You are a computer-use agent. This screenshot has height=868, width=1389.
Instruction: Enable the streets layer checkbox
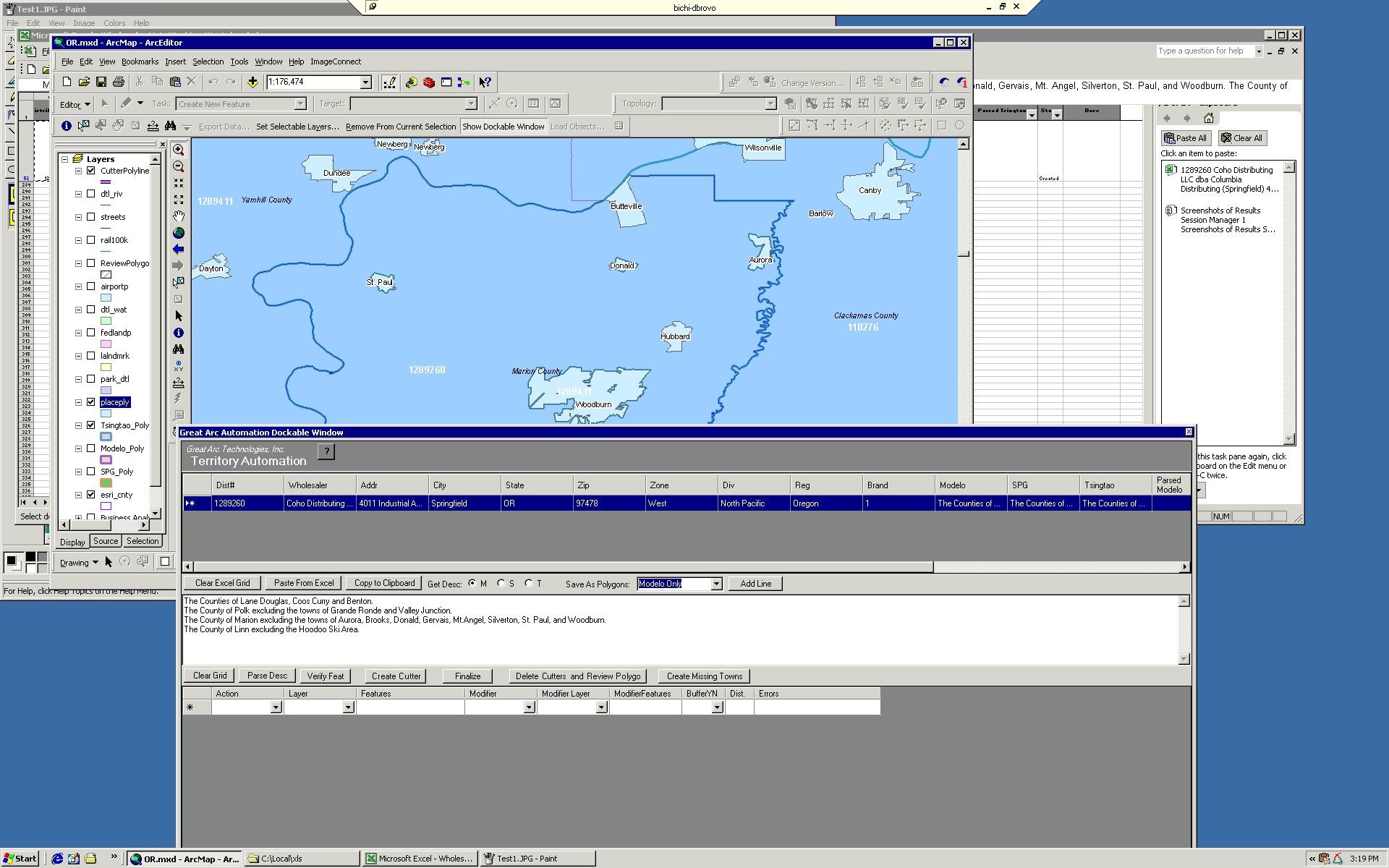(x=91, y=217)
